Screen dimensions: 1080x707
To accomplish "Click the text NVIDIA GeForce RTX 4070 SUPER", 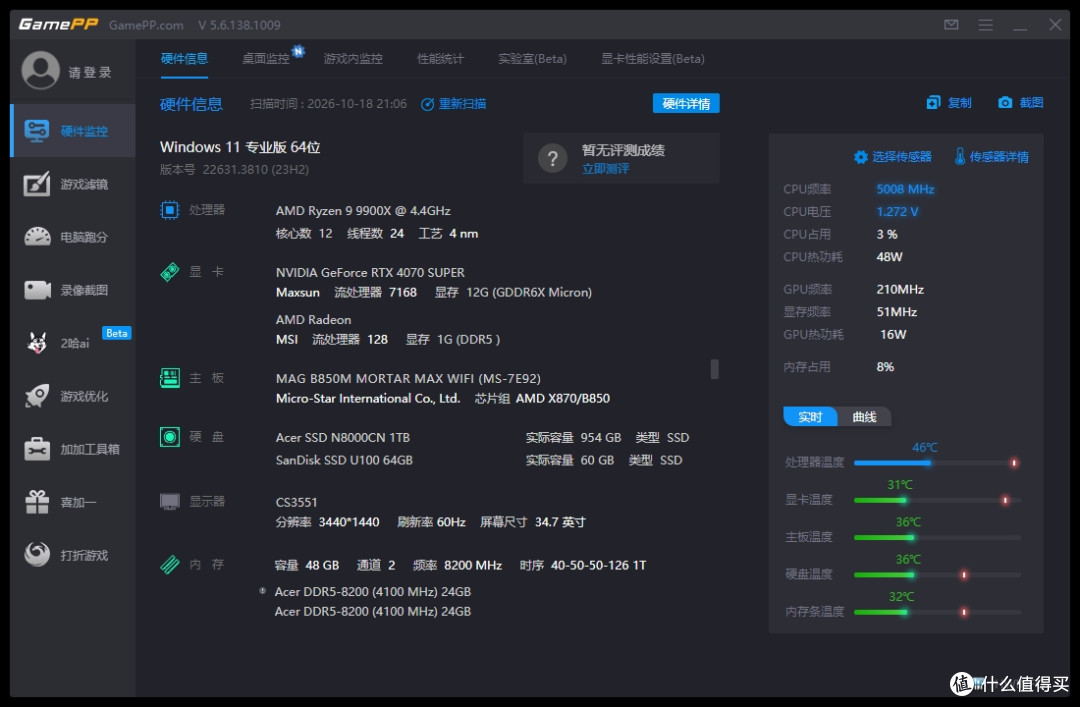I will tap(370, 272).
